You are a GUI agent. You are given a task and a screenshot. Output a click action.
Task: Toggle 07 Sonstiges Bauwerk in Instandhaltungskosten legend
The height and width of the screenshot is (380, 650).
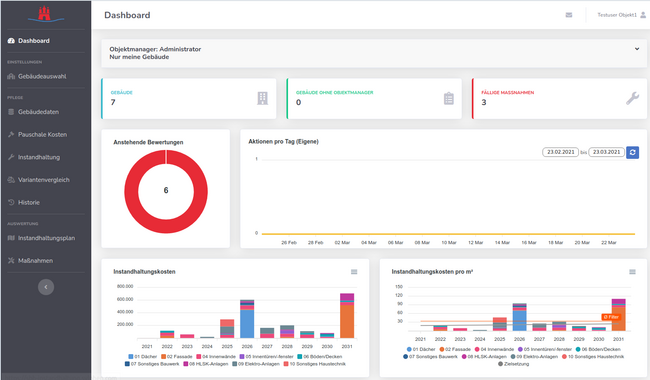[152, 364]
